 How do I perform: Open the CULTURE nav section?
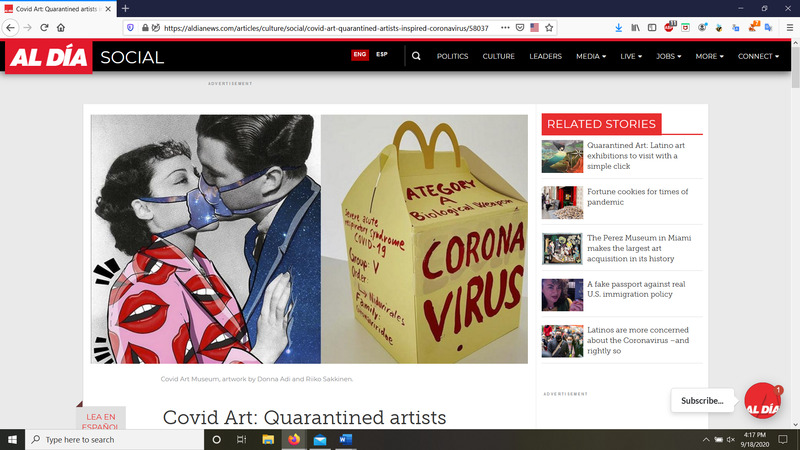coord(498,56)
